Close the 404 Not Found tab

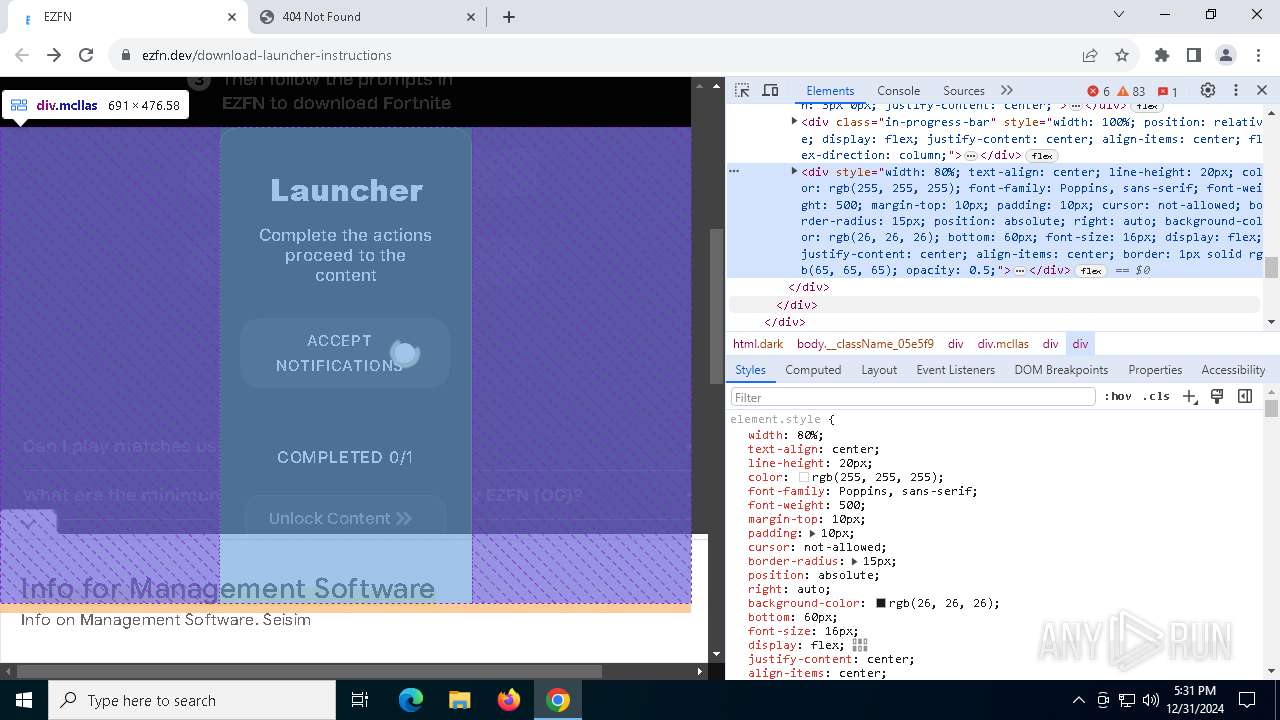[x=471, y=17]
